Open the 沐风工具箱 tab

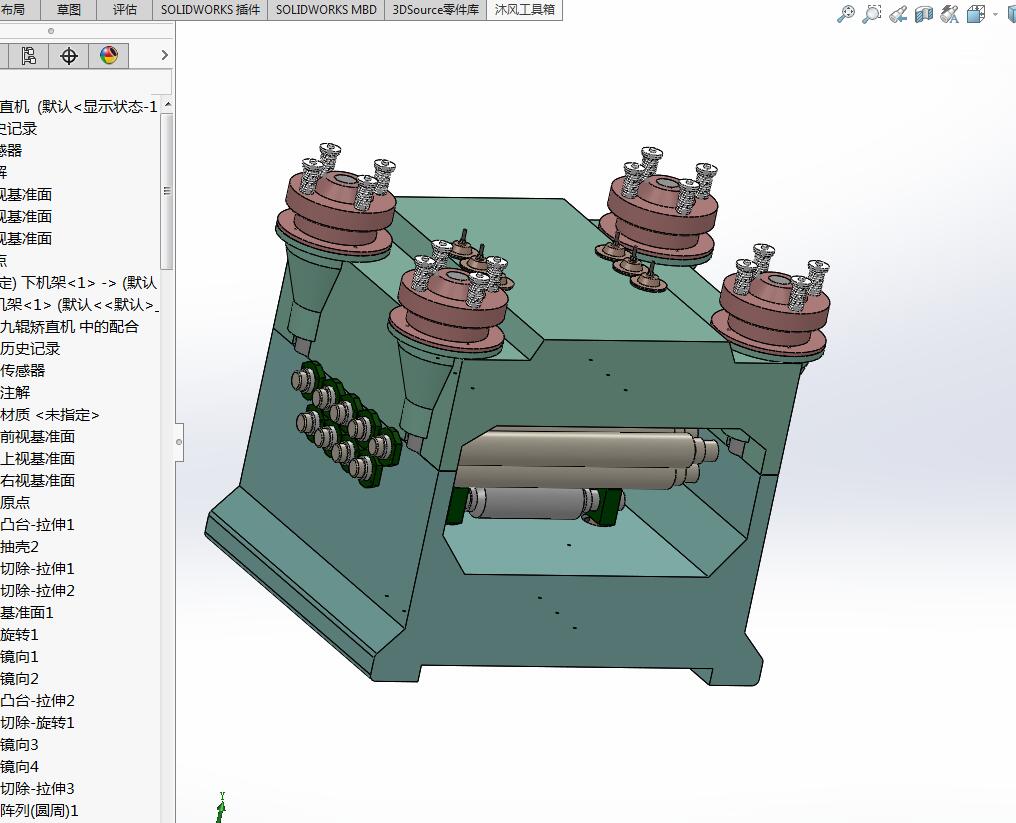[524, 10]
